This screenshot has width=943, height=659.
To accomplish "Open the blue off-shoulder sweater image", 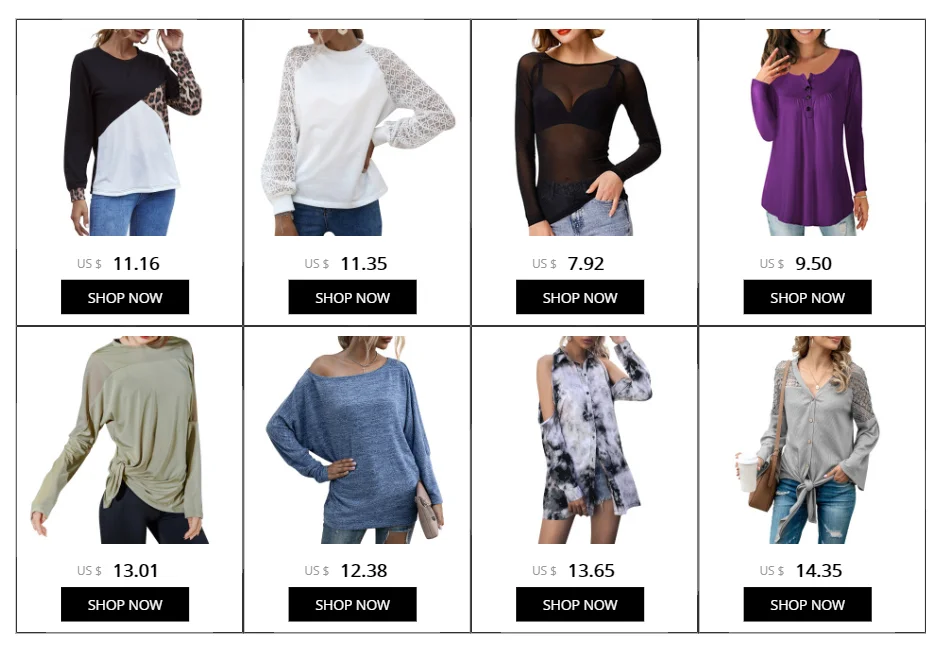I will [x=355, y=440].
